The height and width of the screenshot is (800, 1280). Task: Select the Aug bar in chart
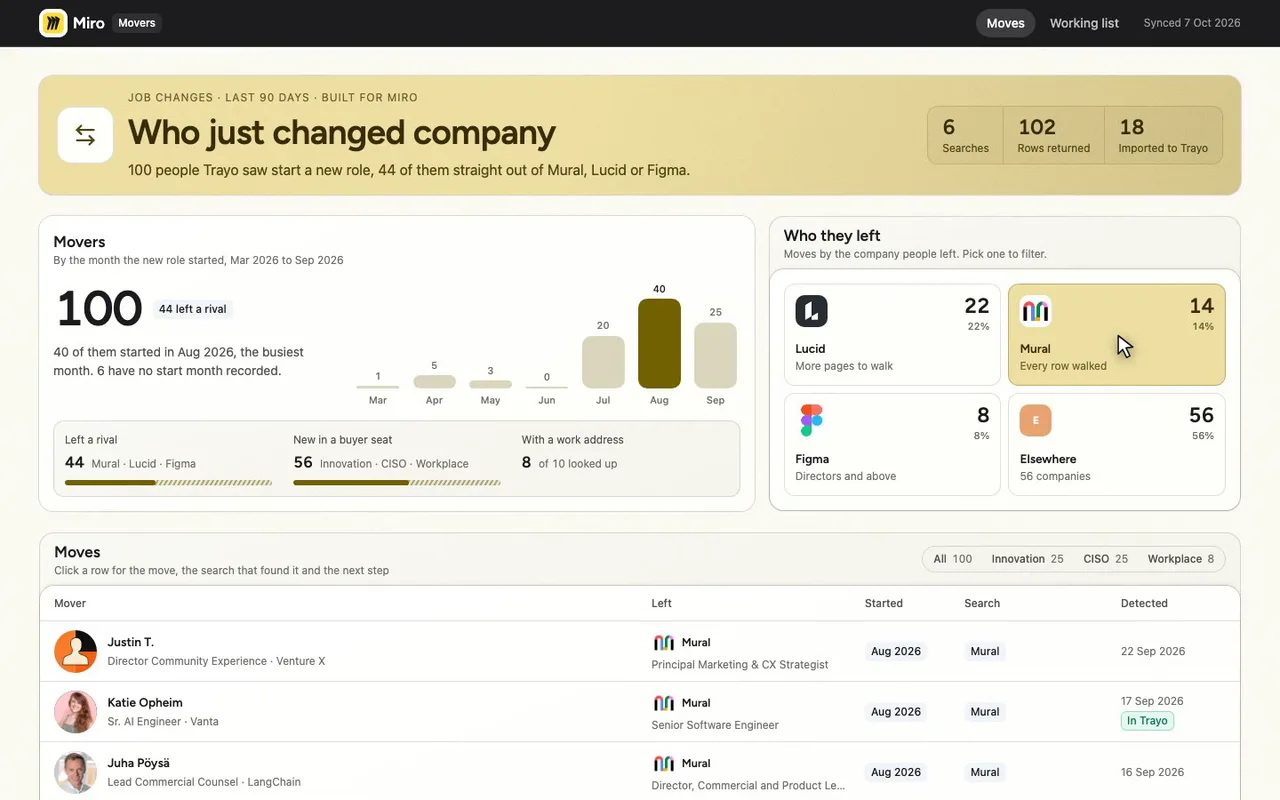(659, 343)
